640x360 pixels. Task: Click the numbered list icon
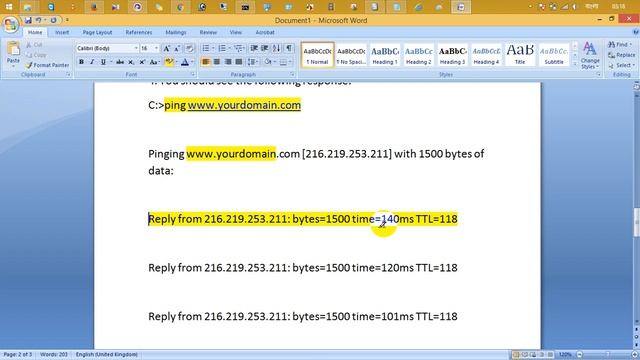pyautogui.click(x=222, y=49)
